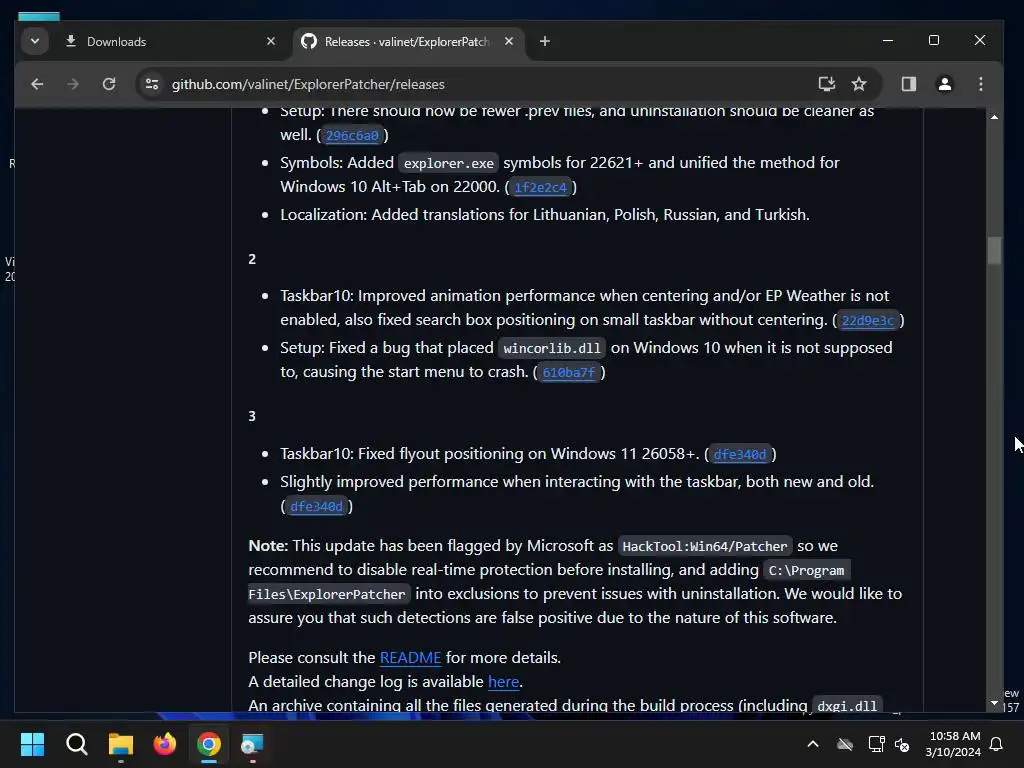1024x768 pixels.
Task: Close the Releases ExplorerPatcher tab
Action: tap(509, 41)
